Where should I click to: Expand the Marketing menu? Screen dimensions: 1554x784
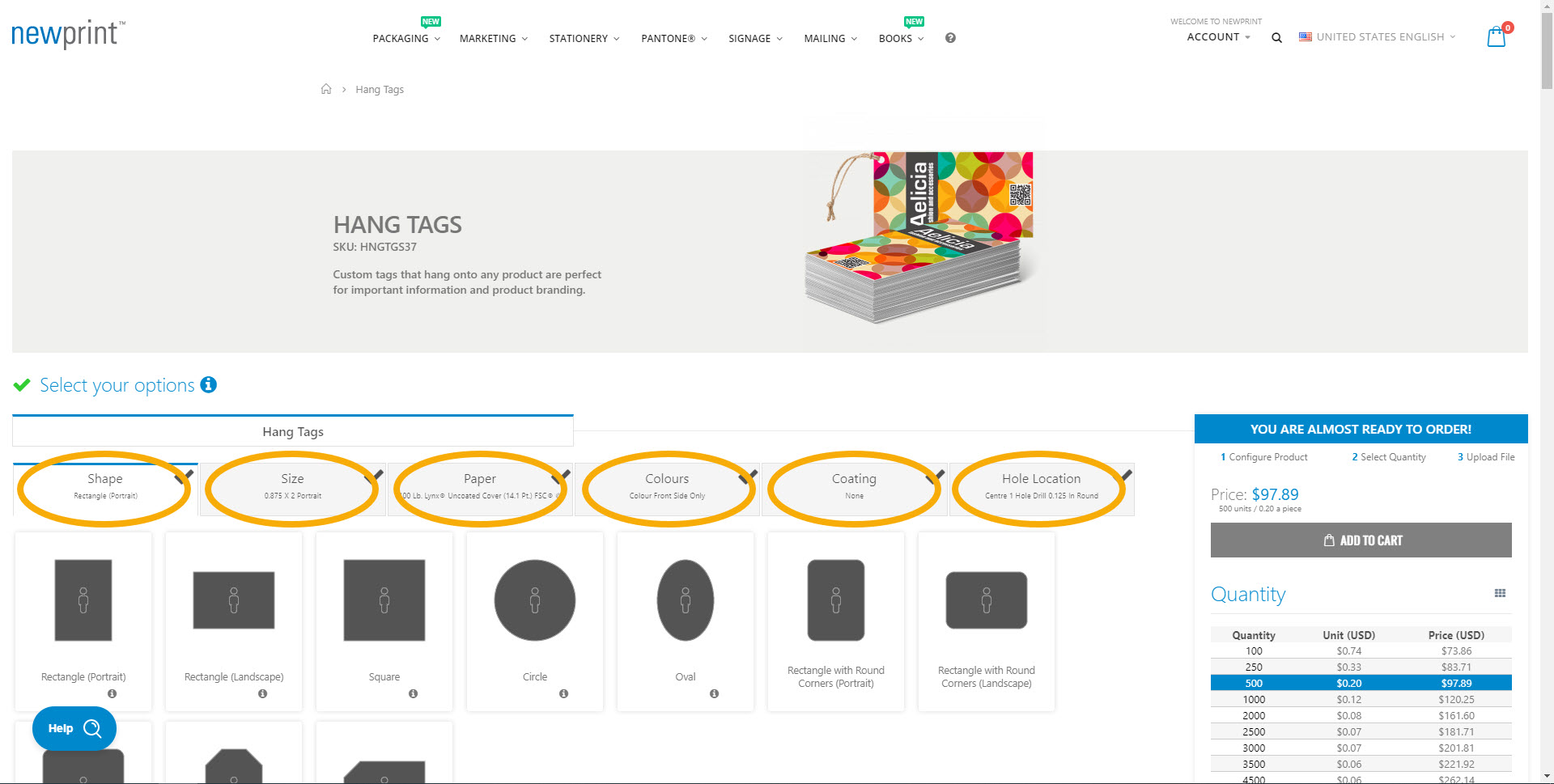494,38
